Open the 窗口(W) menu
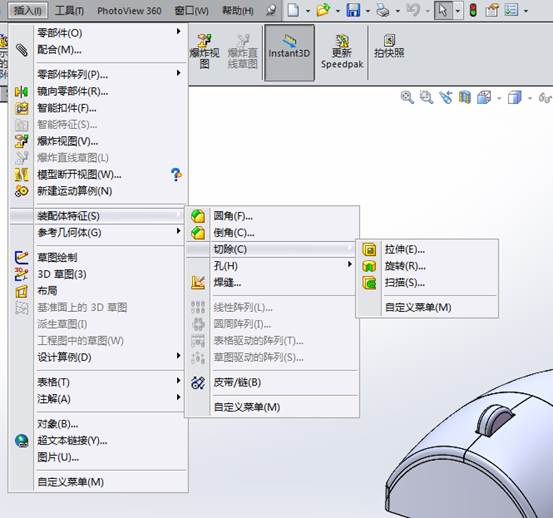The height and width of the screenshot is (518, 553). 192,11
